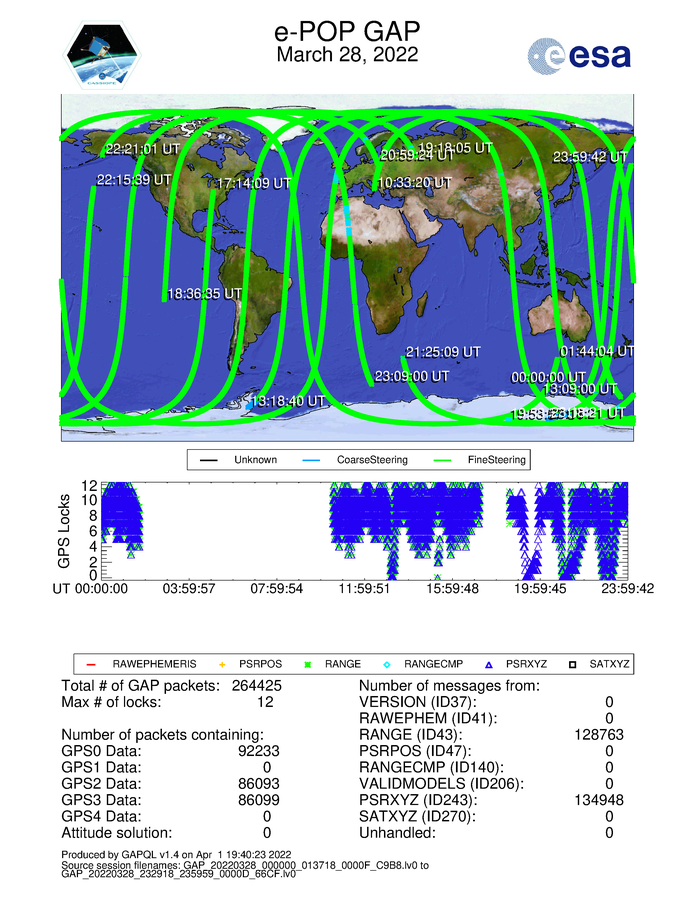
Task: Click the FineSteering green line swatch
Action: pos(446,461)
